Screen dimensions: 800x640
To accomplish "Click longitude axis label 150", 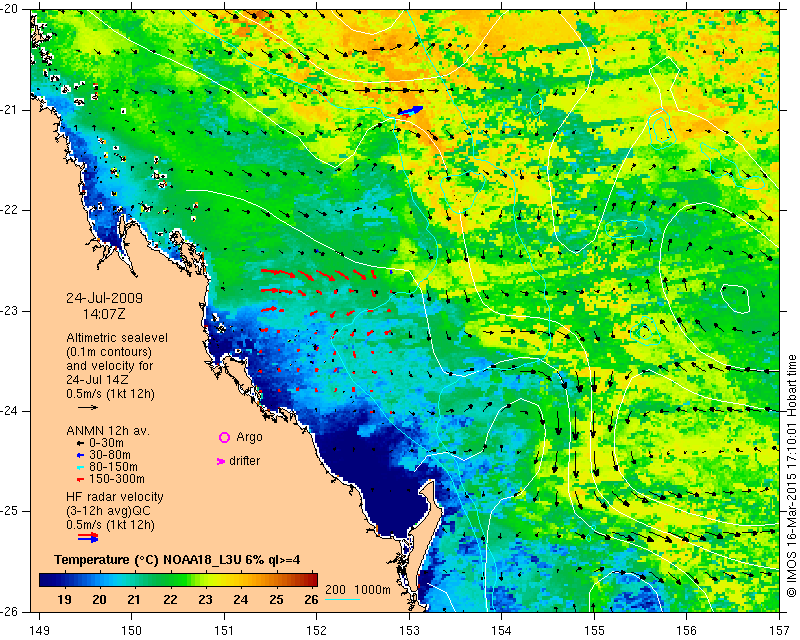I will [x=132, y=631].
